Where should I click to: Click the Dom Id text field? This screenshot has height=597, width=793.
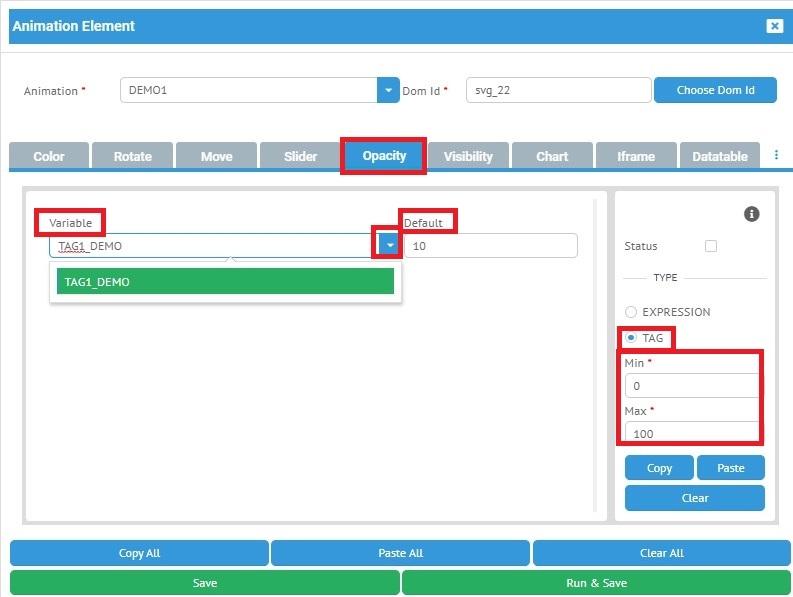[558, 90]
